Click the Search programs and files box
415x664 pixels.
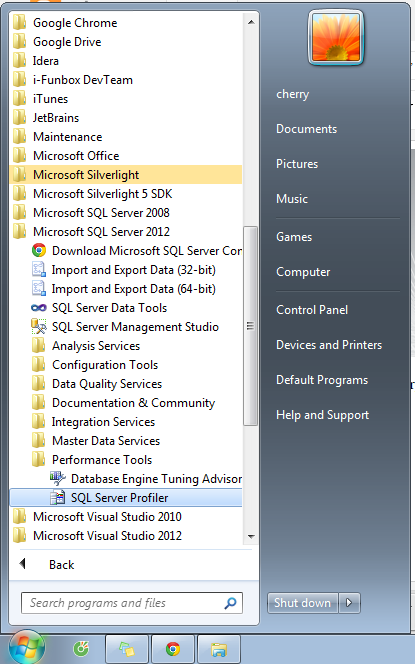coord(132,603)
